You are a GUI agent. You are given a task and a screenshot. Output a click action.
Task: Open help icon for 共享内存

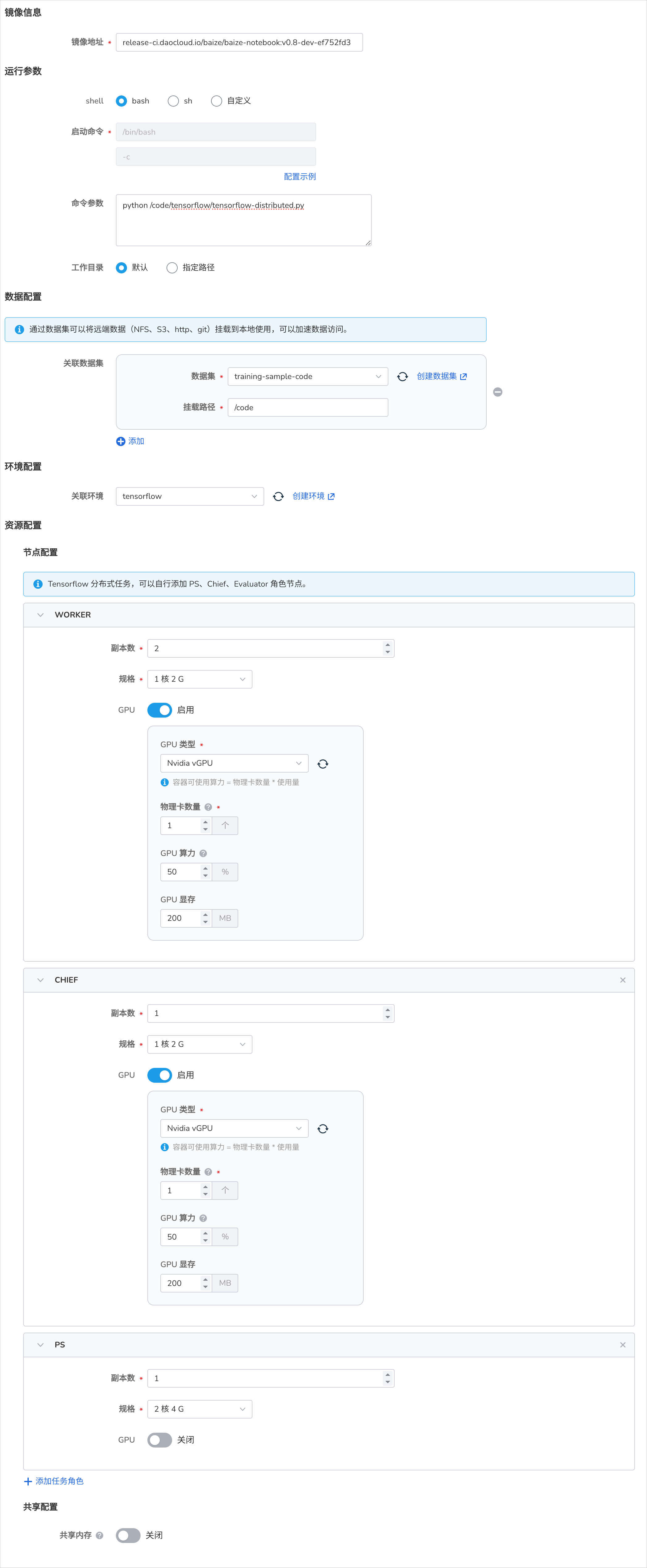(99, 1536)
